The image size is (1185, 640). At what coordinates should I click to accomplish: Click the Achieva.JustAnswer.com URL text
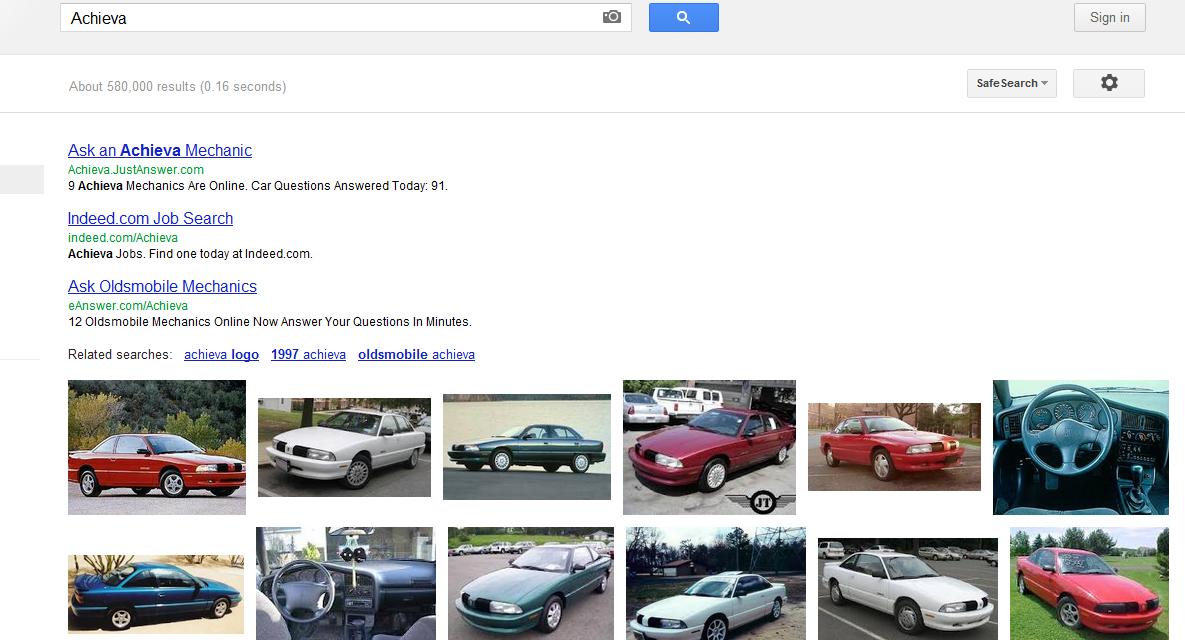pos(136,170)
